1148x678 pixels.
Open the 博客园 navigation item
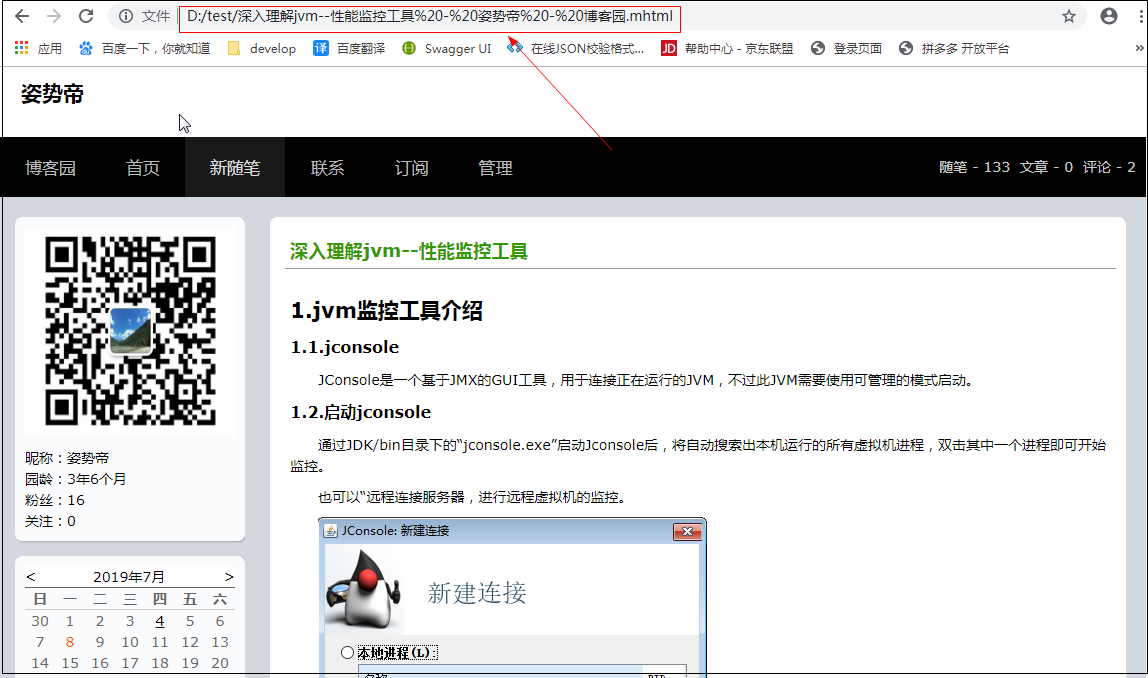(x=51, y=168)
